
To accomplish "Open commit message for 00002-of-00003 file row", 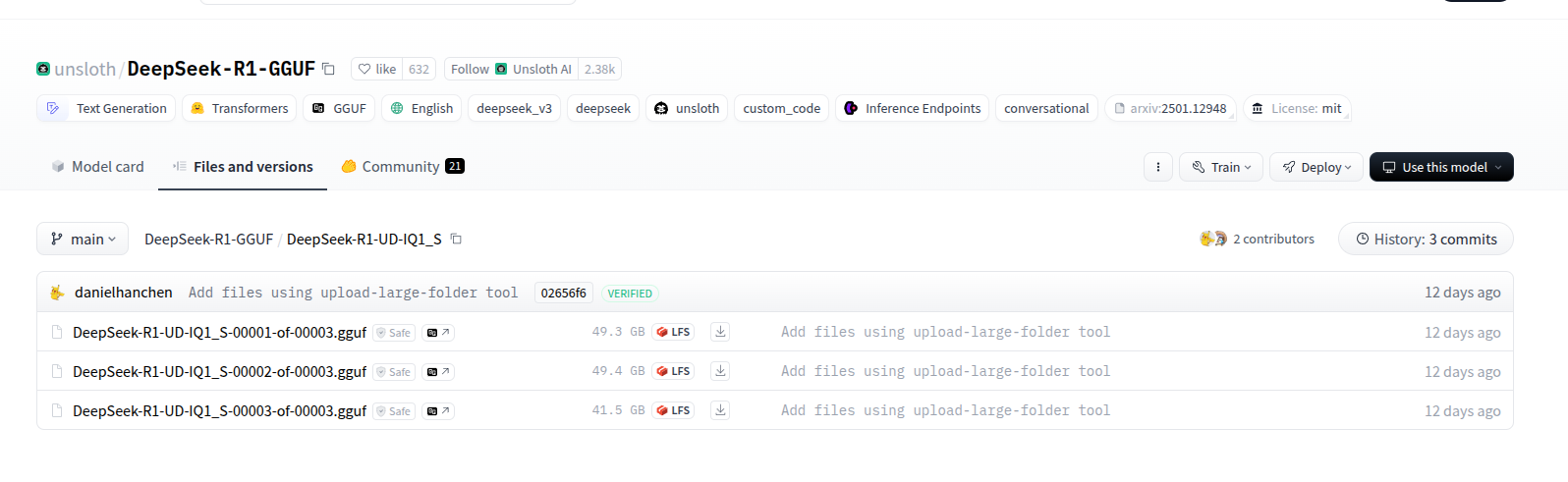I will 945,371.
